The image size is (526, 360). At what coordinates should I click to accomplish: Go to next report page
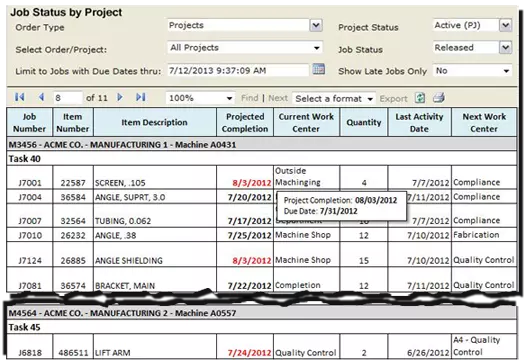120,98
